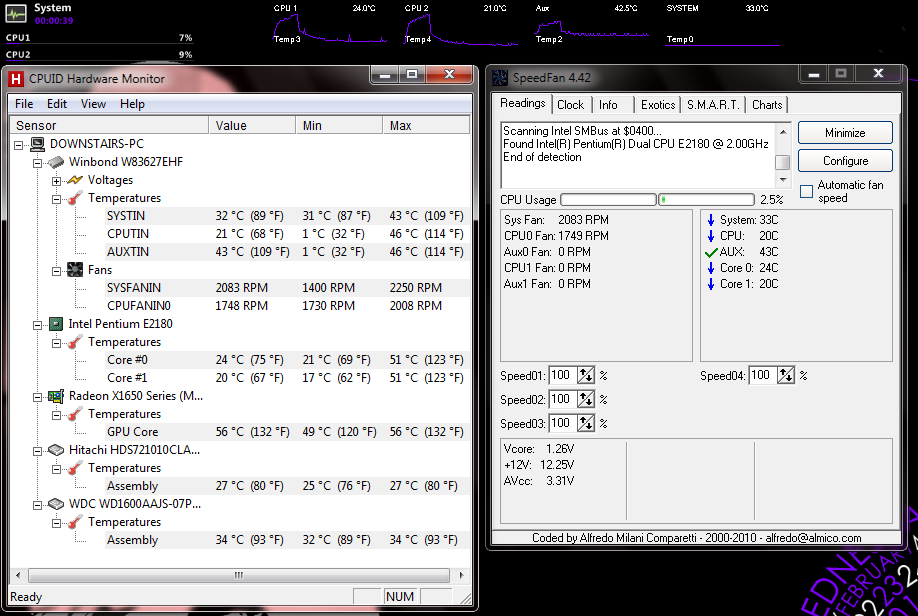Click the Speed04 spinner arrows
The image size is (918, 616).
(x=786, y=375)
